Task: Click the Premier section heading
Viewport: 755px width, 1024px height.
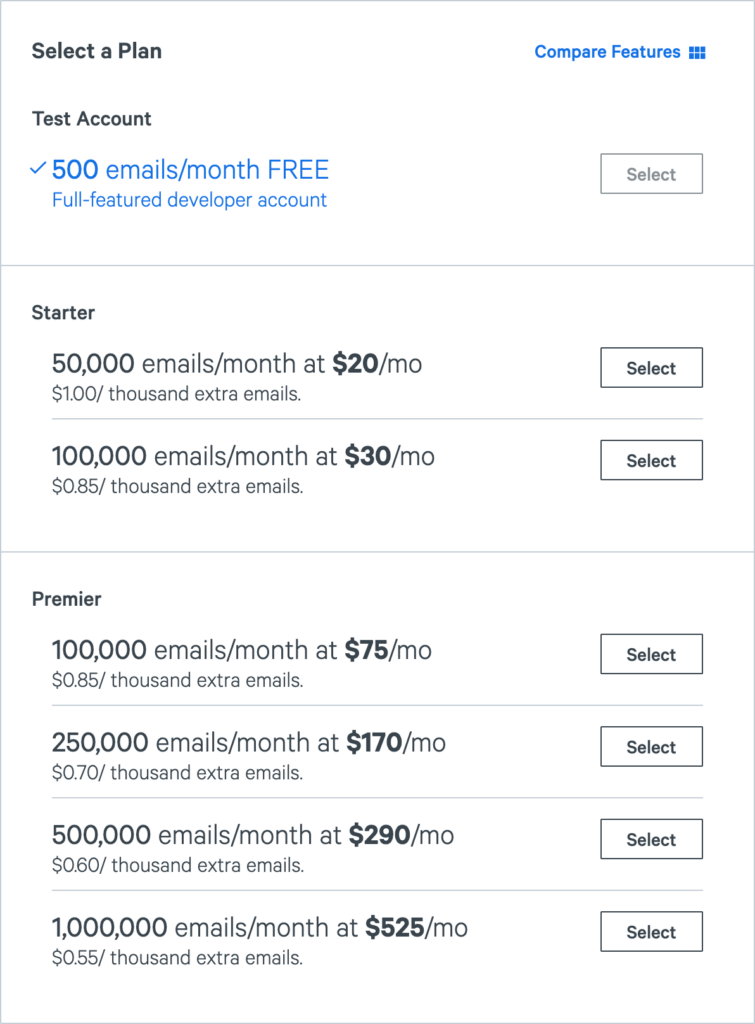Action: [67, 600]
